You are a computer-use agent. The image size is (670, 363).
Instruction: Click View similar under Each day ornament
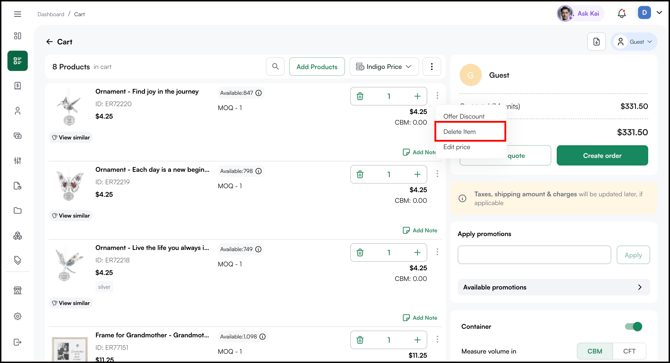(71, 216)
